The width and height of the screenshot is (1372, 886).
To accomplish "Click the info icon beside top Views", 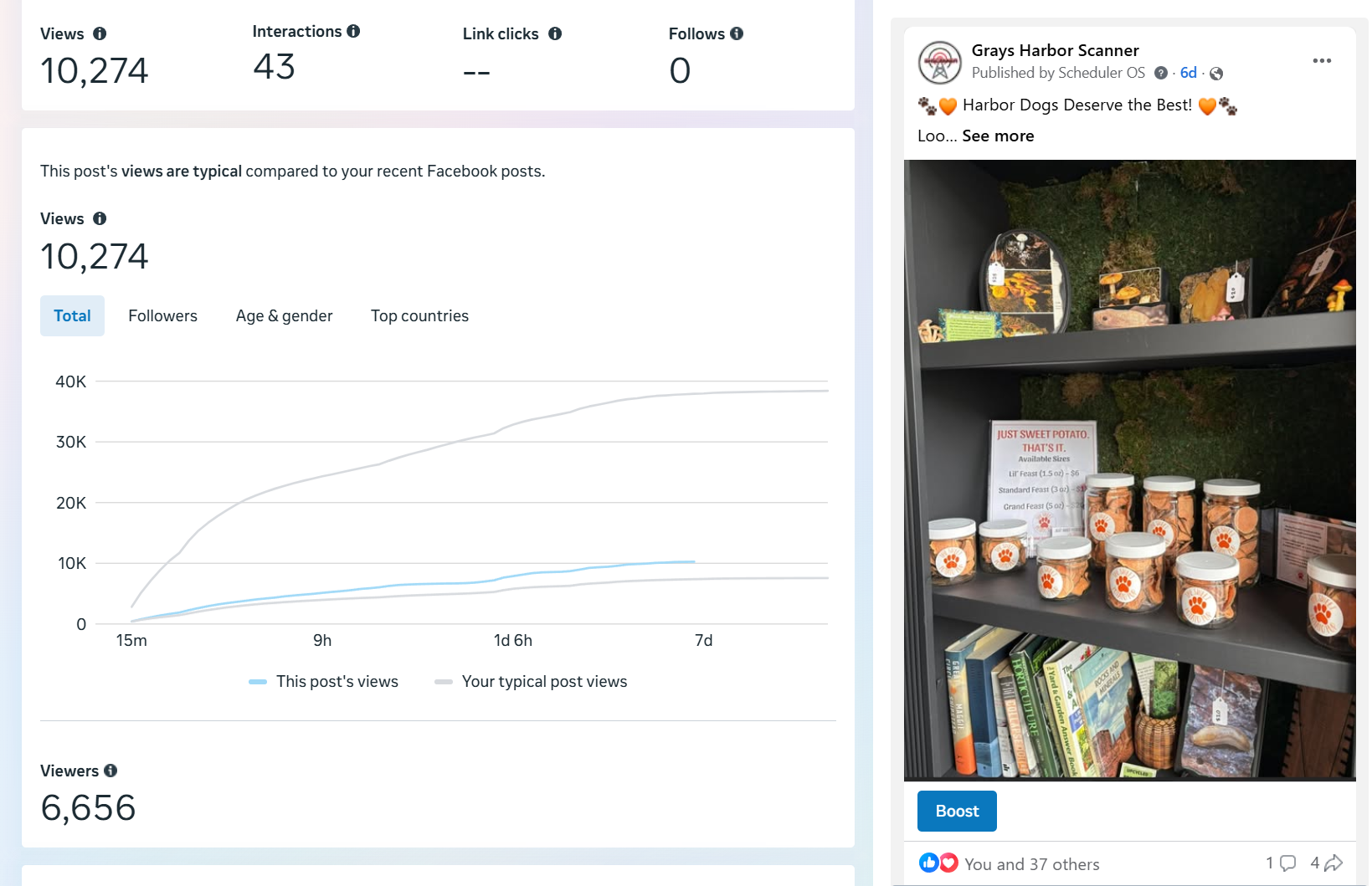I will click(100, 33).
